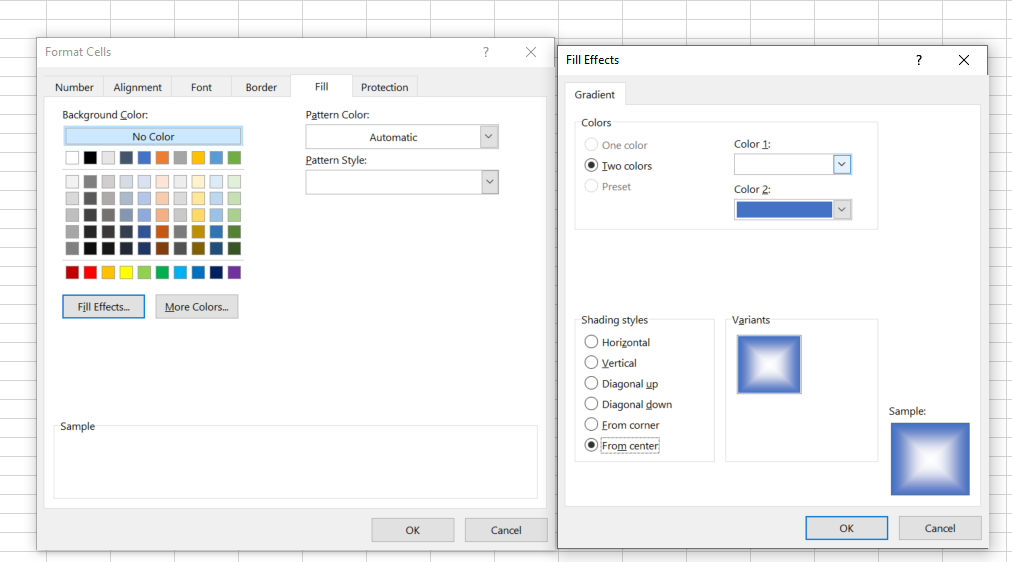Select the gradient variant thumbnail
Viewport: 1012px width, 562px height.
pyautogui.click(x=769, y=364)
